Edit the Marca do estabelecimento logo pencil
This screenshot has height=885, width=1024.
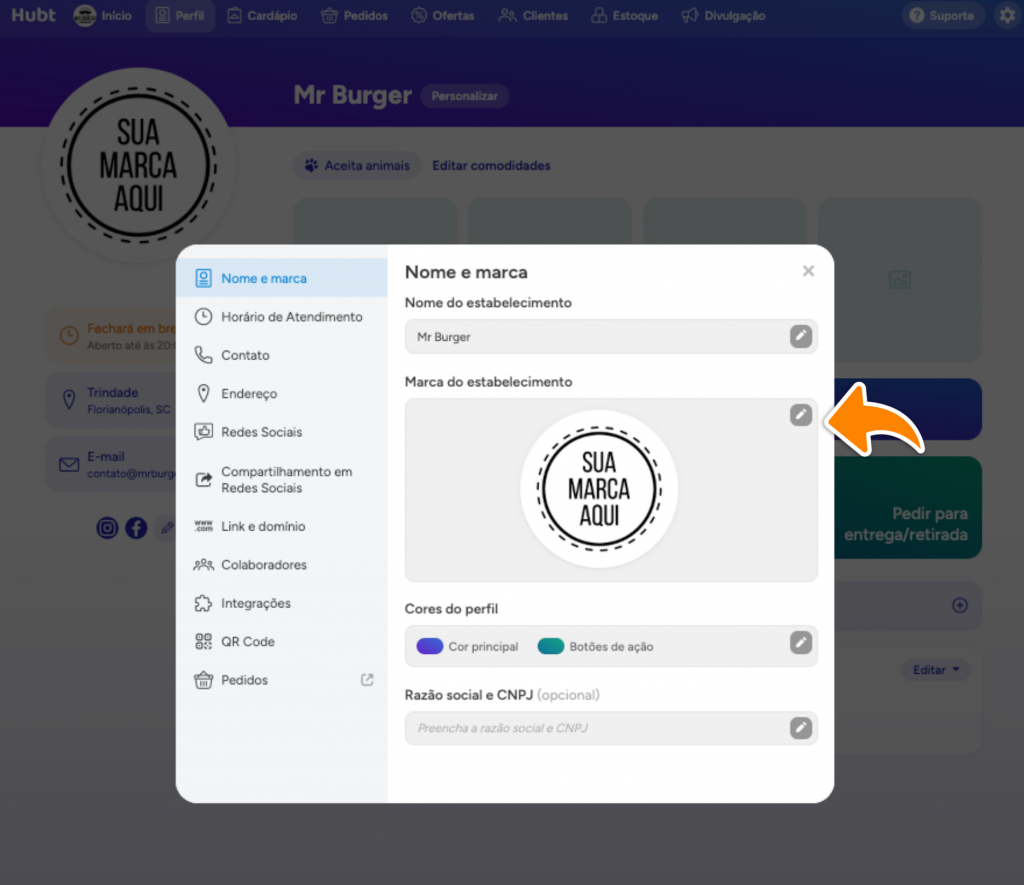click(x=801, y=415)
